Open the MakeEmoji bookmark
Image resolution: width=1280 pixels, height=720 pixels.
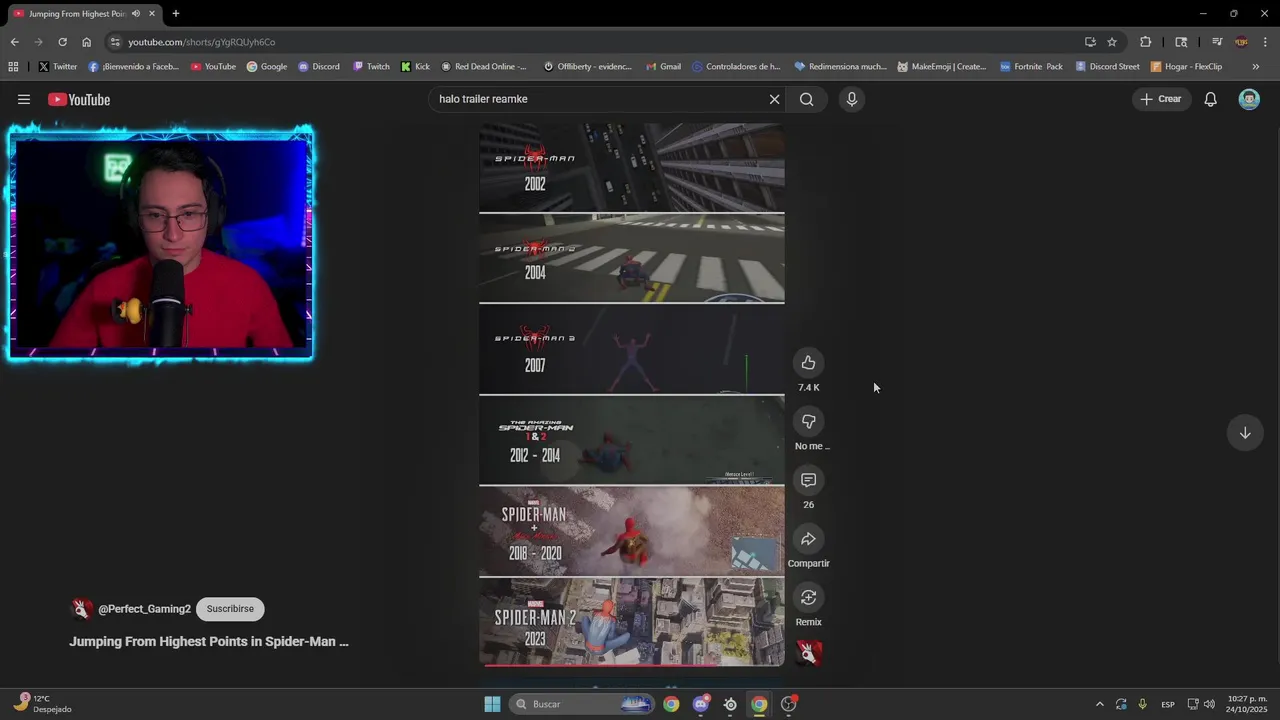pyautogui.click(x=942, y=67)
